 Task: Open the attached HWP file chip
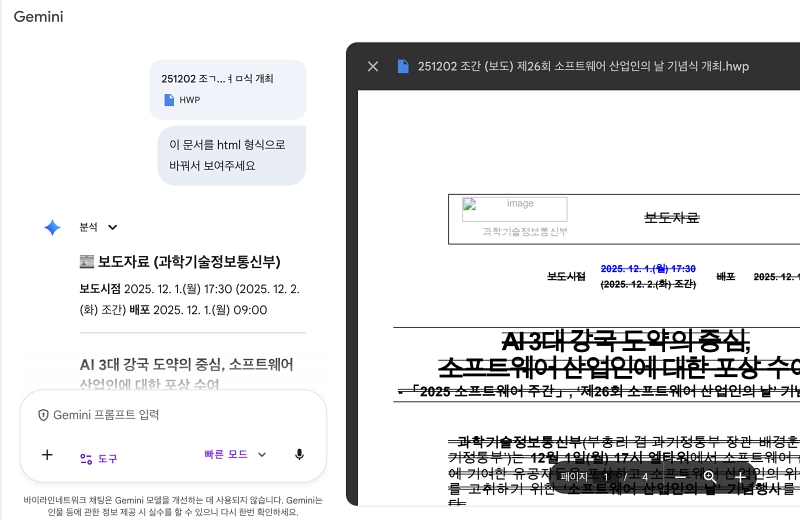click(x=228, y=89)
